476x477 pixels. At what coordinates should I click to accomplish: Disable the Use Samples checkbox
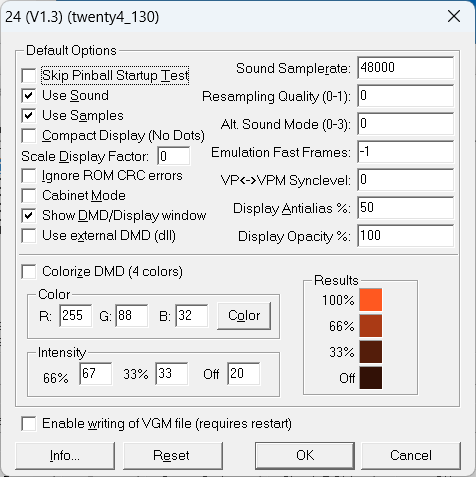tap(29, 116)
